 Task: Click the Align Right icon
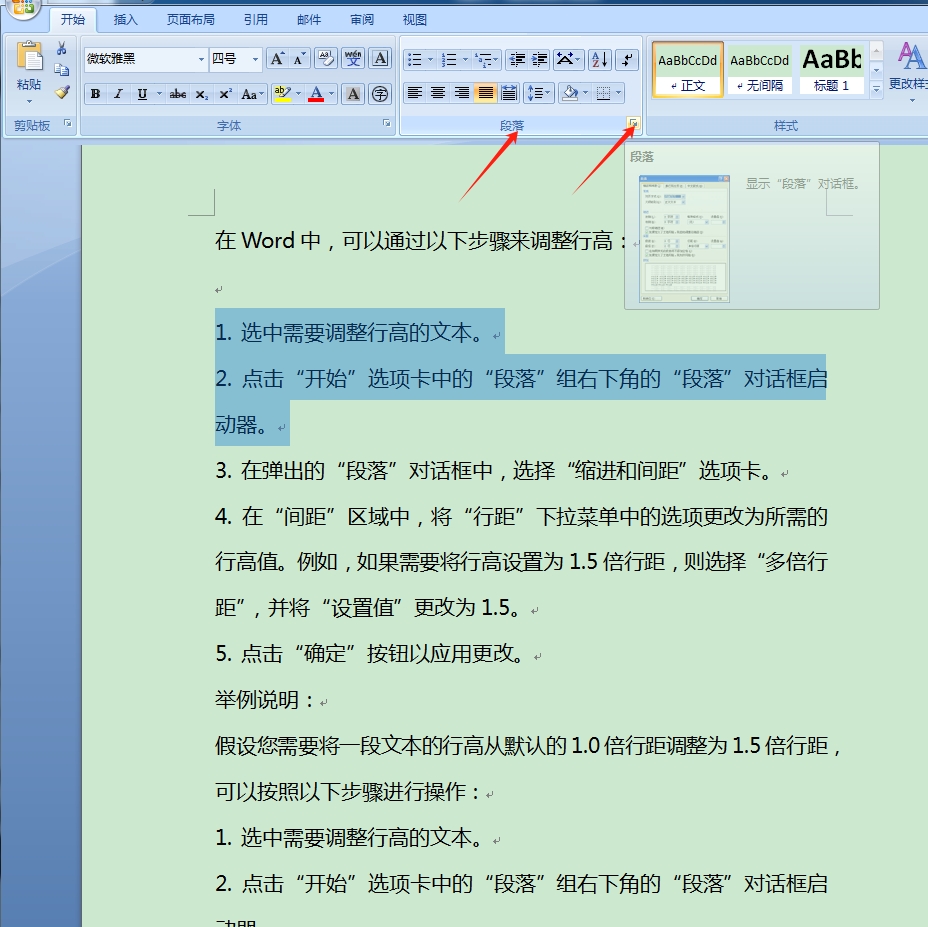(x=462, y=93)
